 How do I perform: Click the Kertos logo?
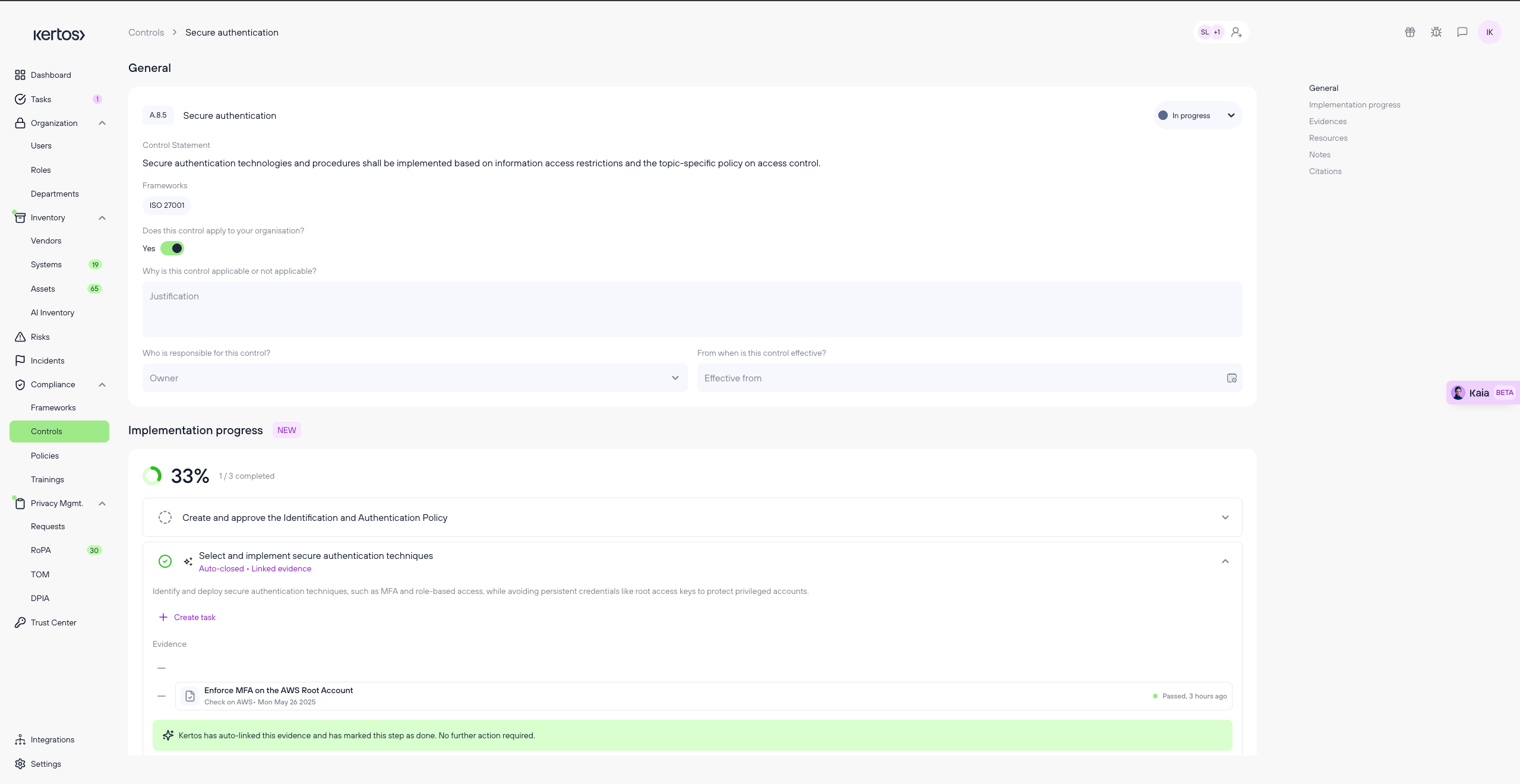(x=59, y=34)
